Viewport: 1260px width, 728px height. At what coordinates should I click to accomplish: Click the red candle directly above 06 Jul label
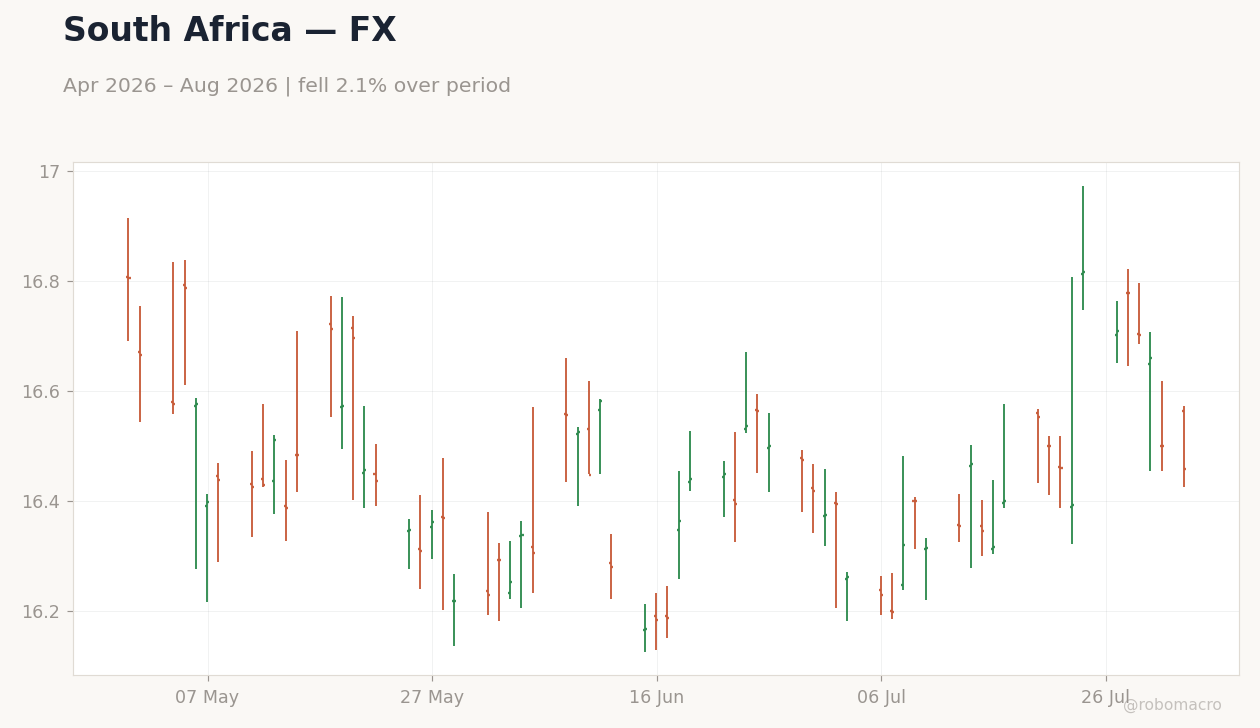(x=881, y=595)
